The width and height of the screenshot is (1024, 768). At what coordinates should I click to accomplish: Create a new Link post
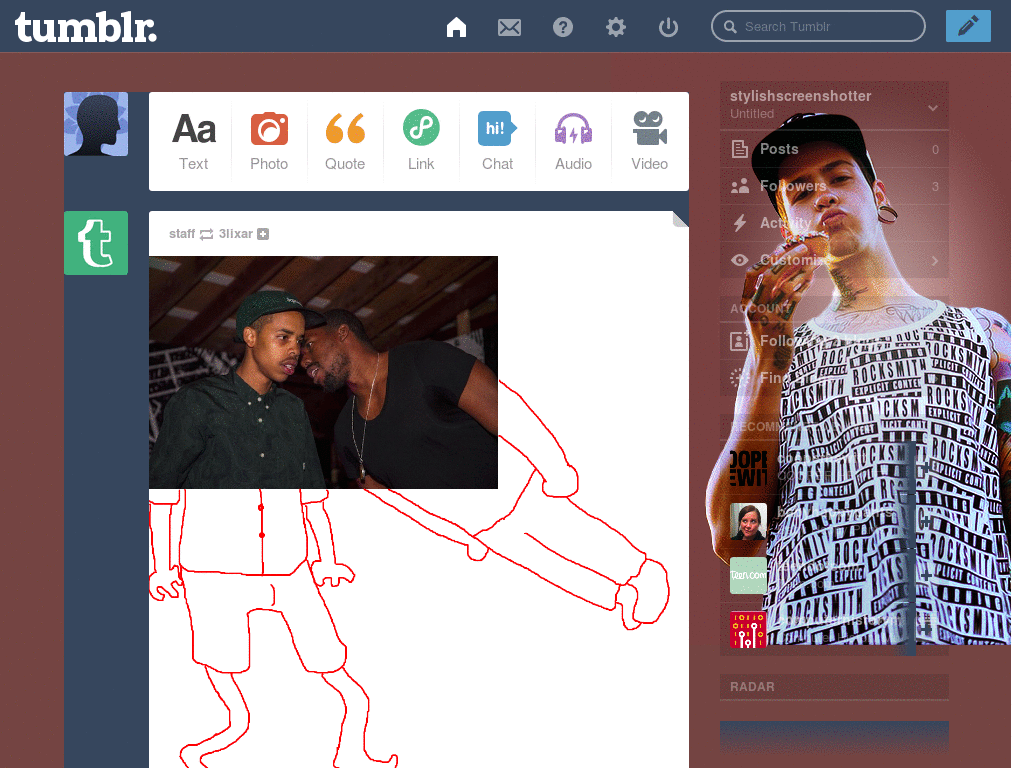click(x=421, y=141)
